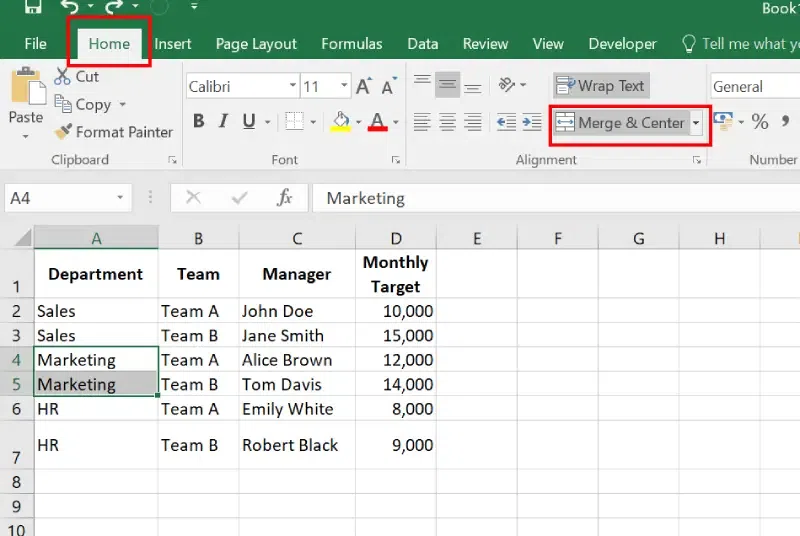800x536 pixels.
Task: Toggle Bold formatting
Action: [x=198, y=122]
